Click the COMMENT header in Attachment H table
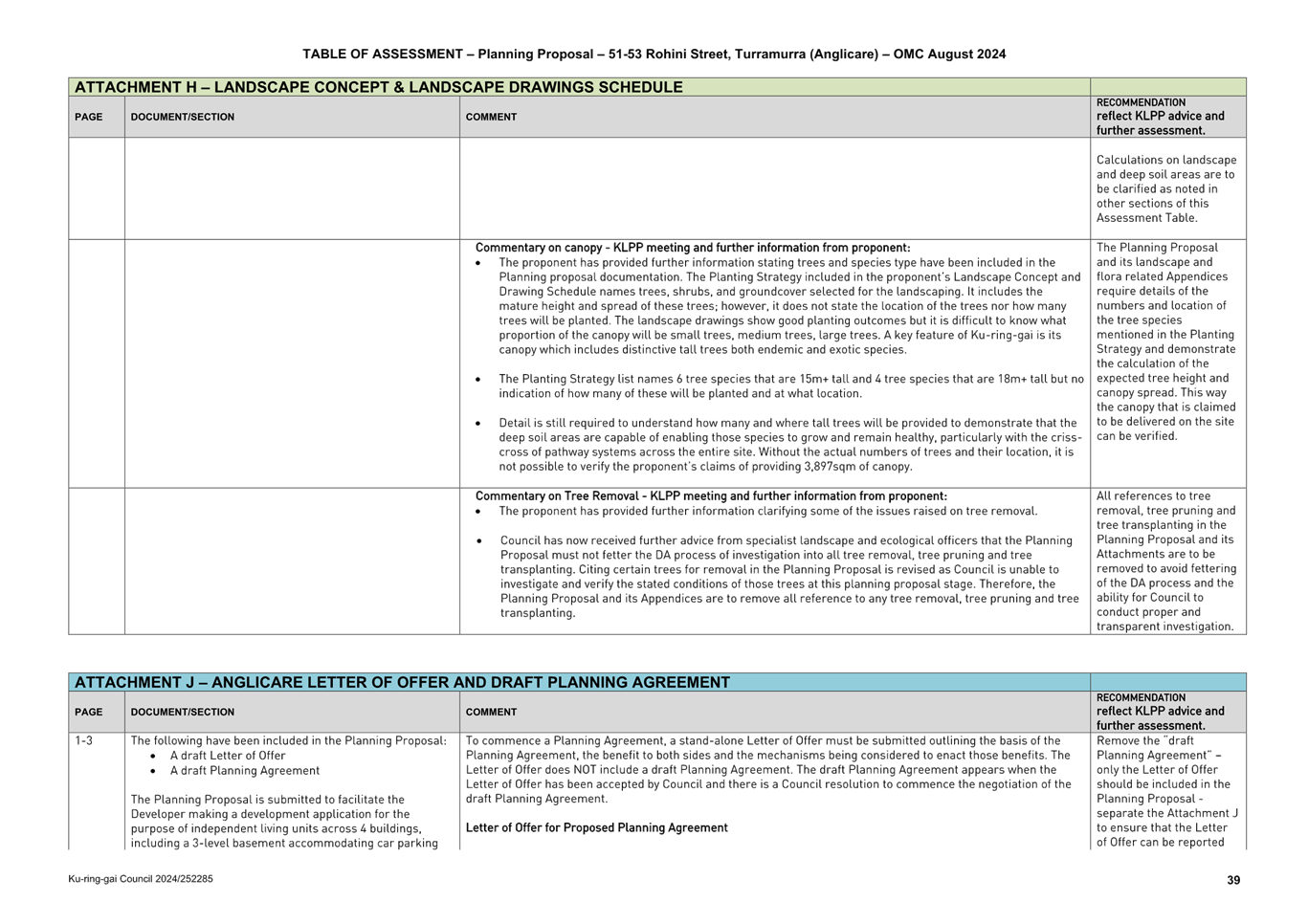This screenshot has height=924, width=1308. [x=491, y=117]
